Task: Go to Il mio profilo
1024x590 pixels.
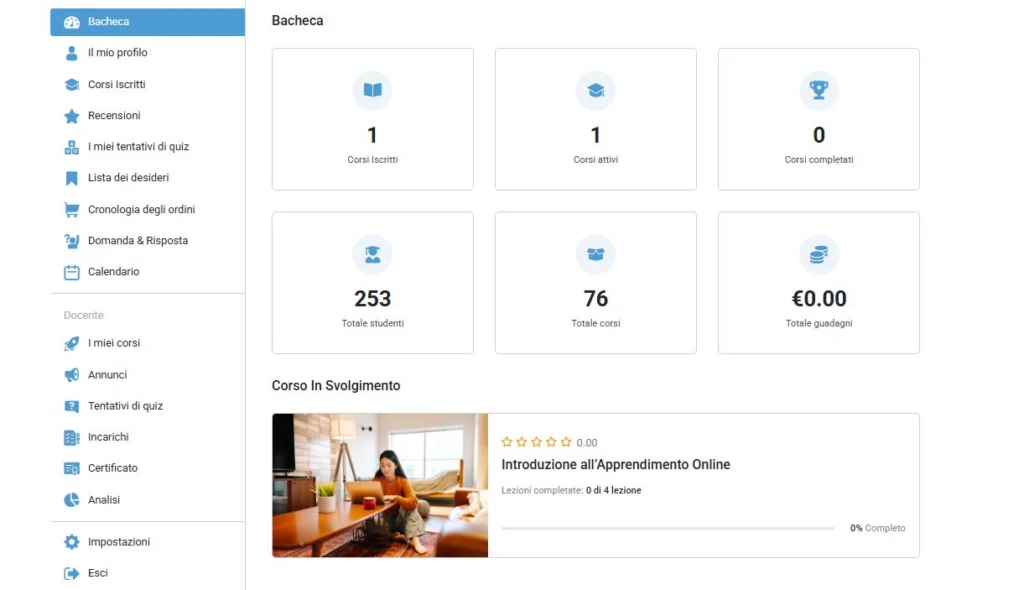Action: (x=117, y=53)
